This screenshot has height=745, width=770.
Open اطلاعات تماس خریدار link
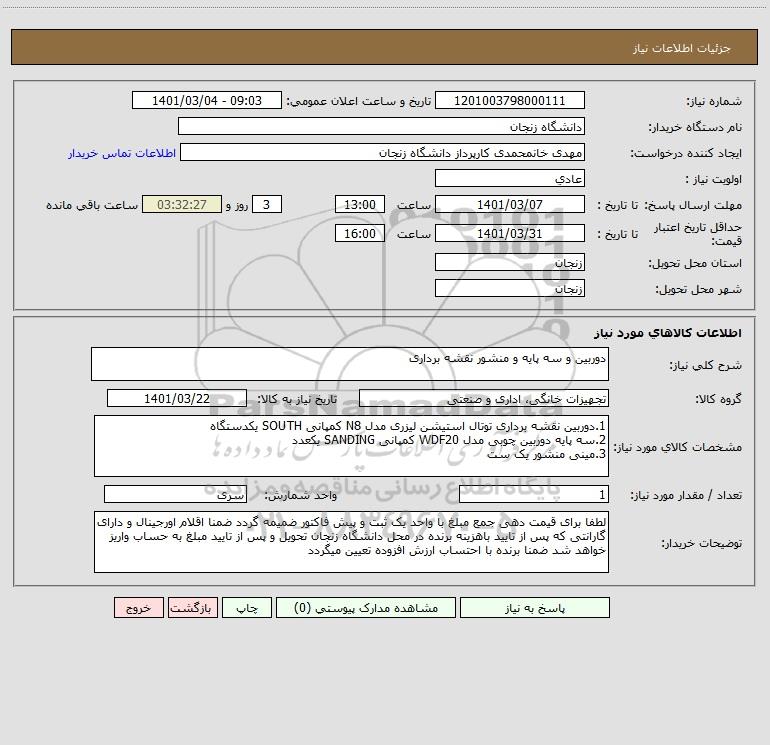pyautogui.click(x=122, y=153)
